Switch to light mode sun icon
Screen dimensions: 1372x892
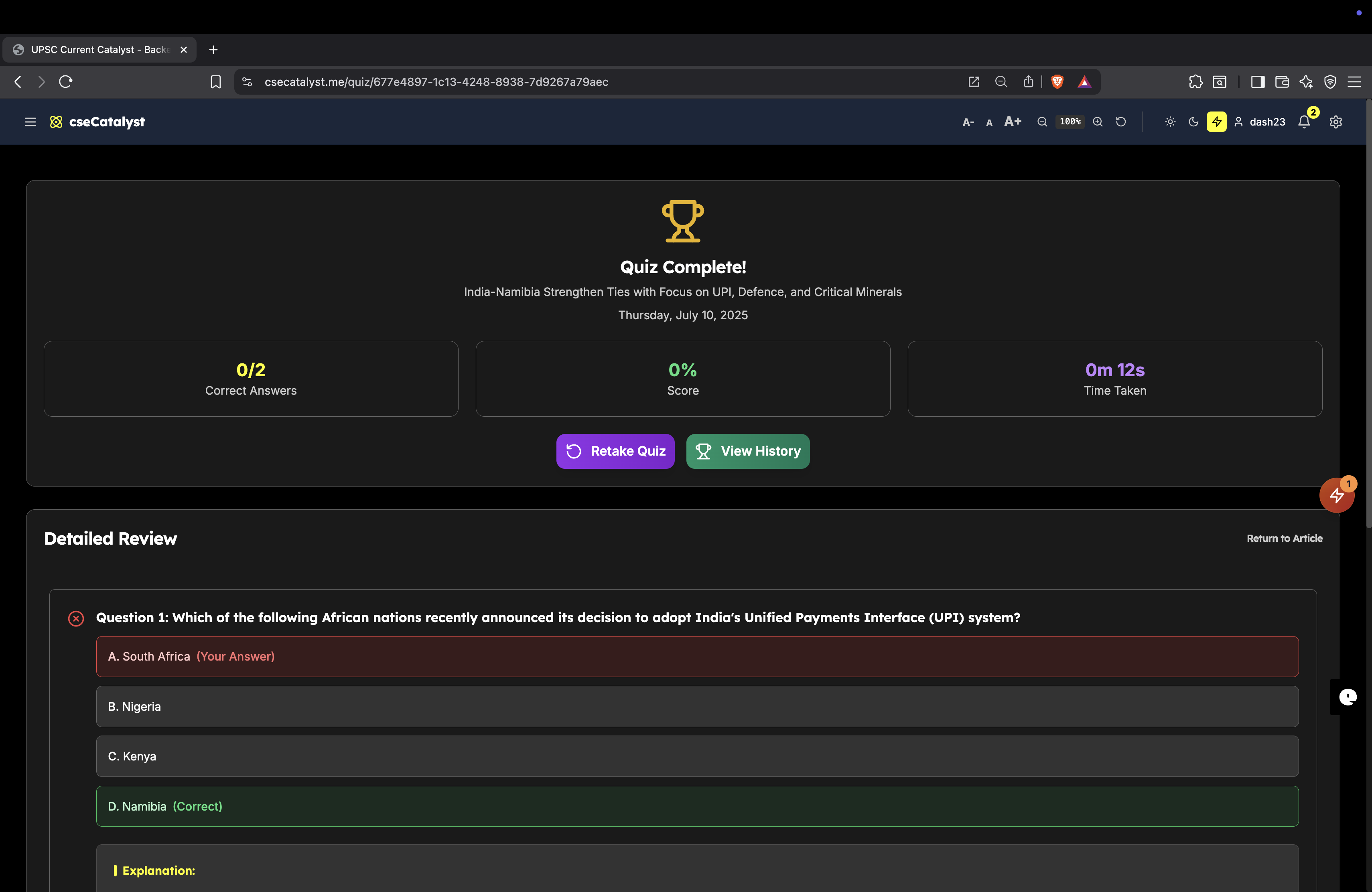(x=1170, y=122)
